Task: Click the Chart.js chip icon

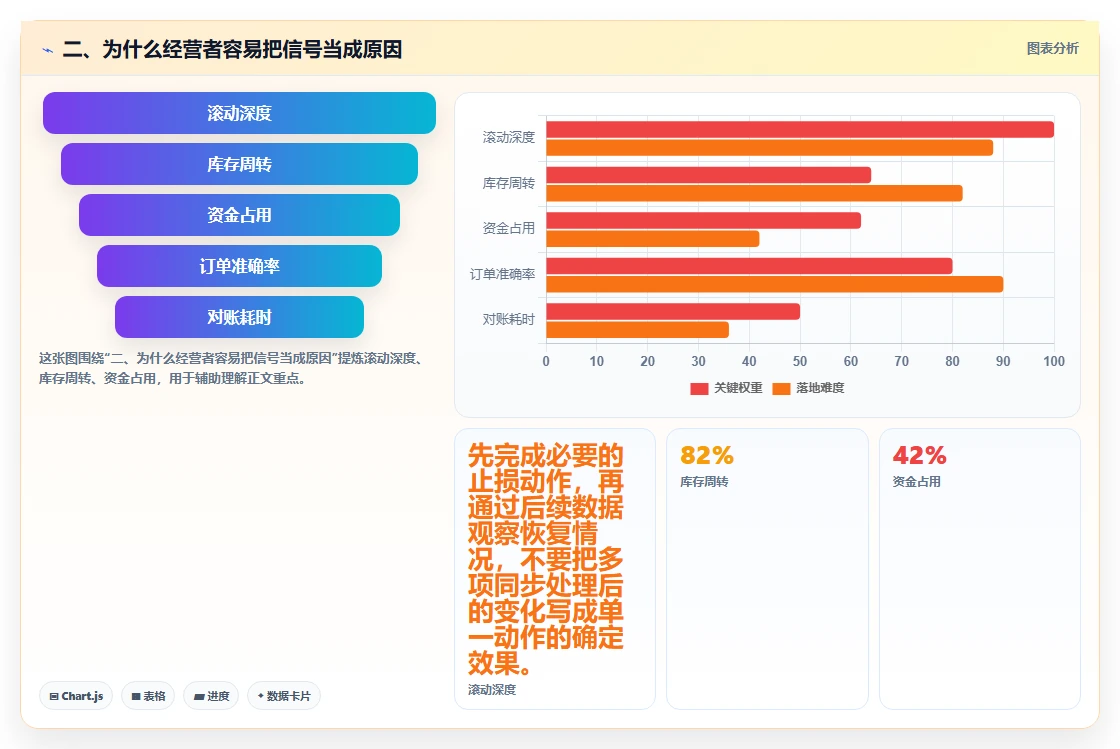Action: [x=54, y=696]
